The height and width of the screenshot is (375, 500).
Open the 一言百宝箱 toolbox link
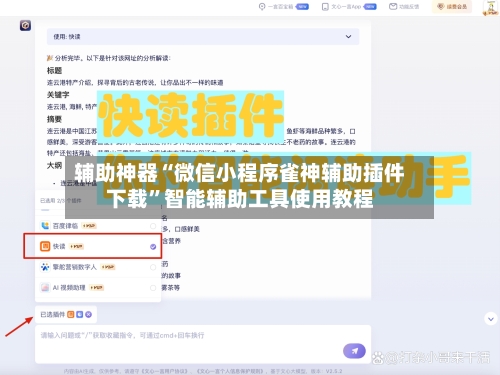[284, 7]
